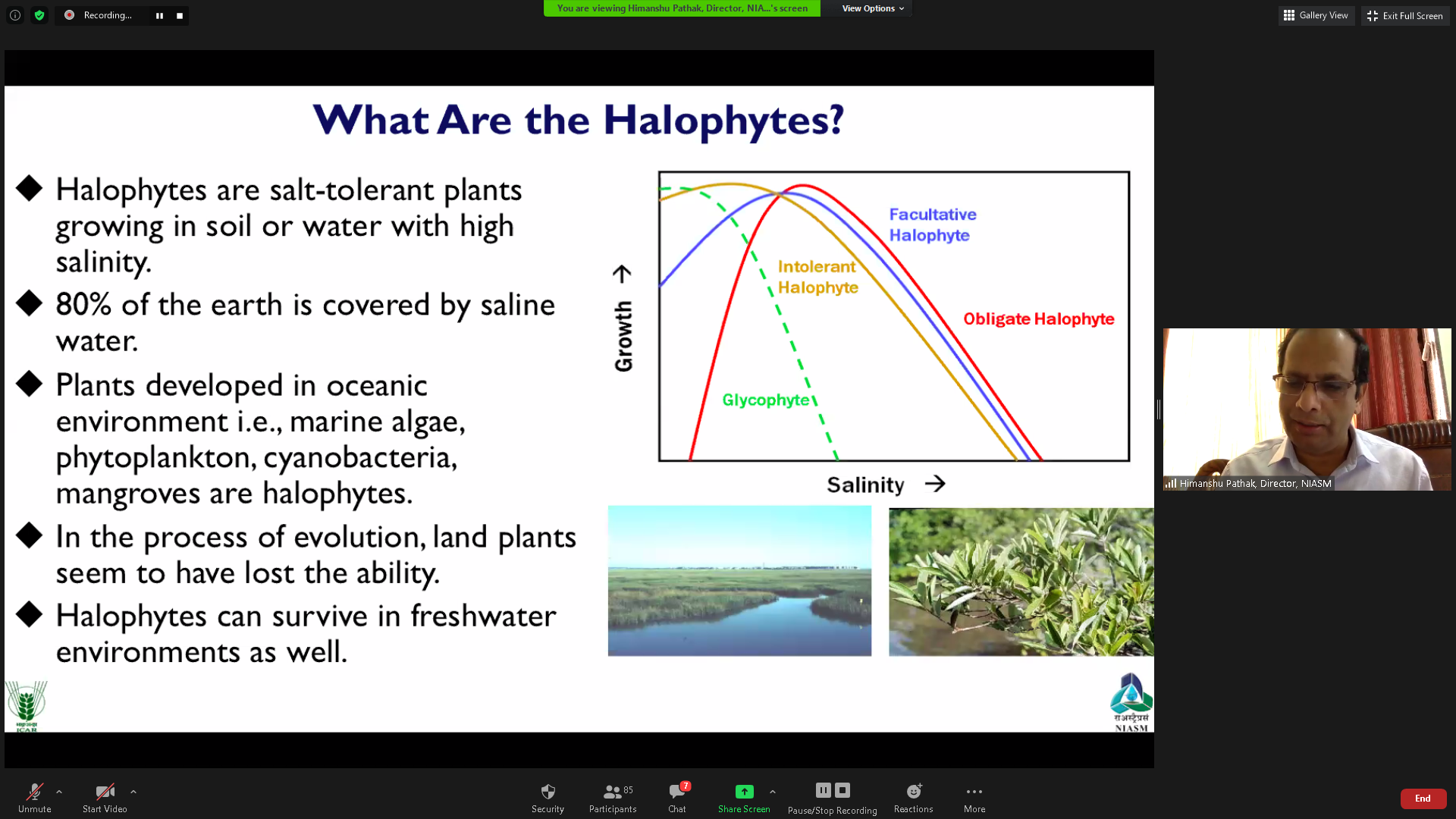
Task: Expand Share Screen options arrow
Action: pyautogui.click(x=772, y=792)
